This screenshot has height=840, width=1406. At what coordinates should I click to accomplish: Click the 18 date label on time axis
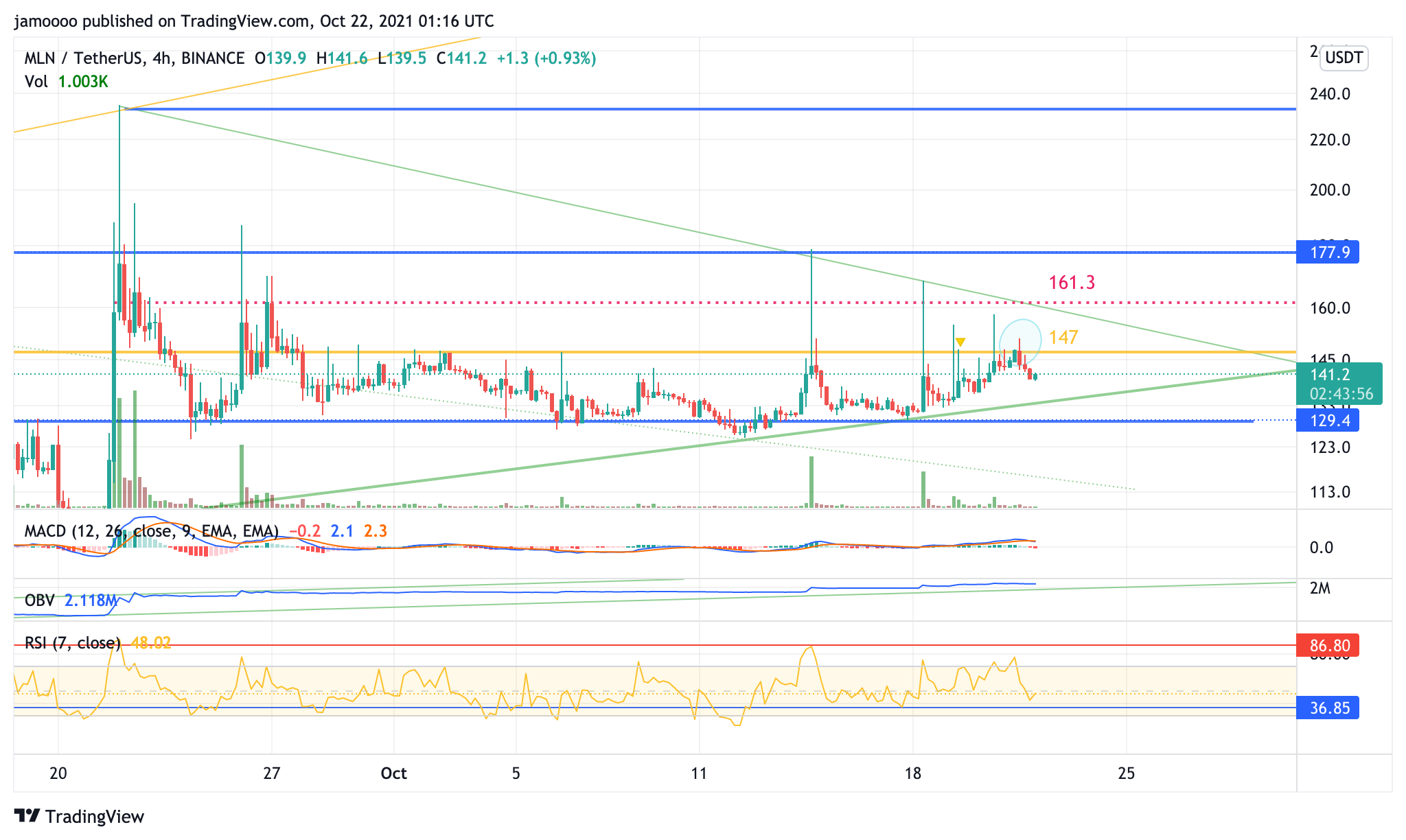(x=912, y=773)
